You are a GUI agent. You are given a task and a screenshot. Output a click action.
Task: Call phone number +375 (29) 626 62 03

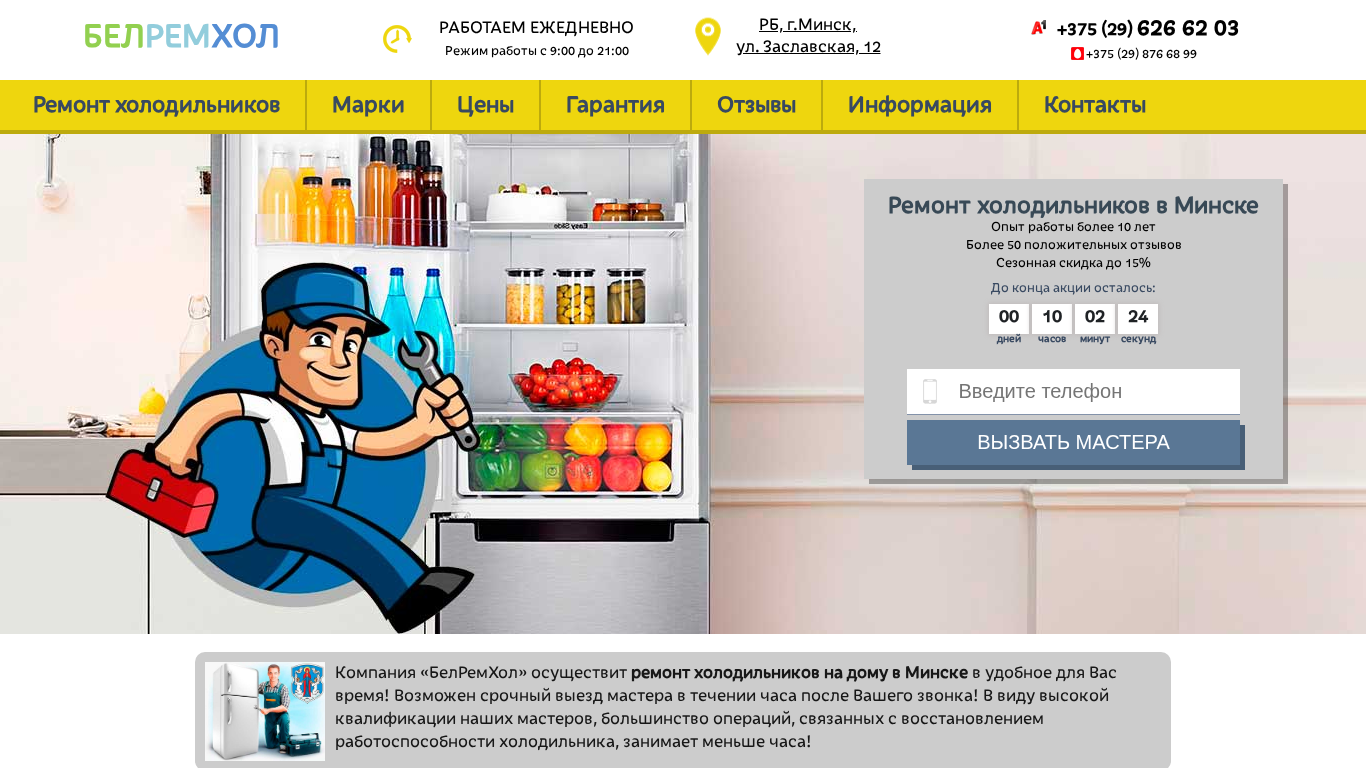point(1147,28)
